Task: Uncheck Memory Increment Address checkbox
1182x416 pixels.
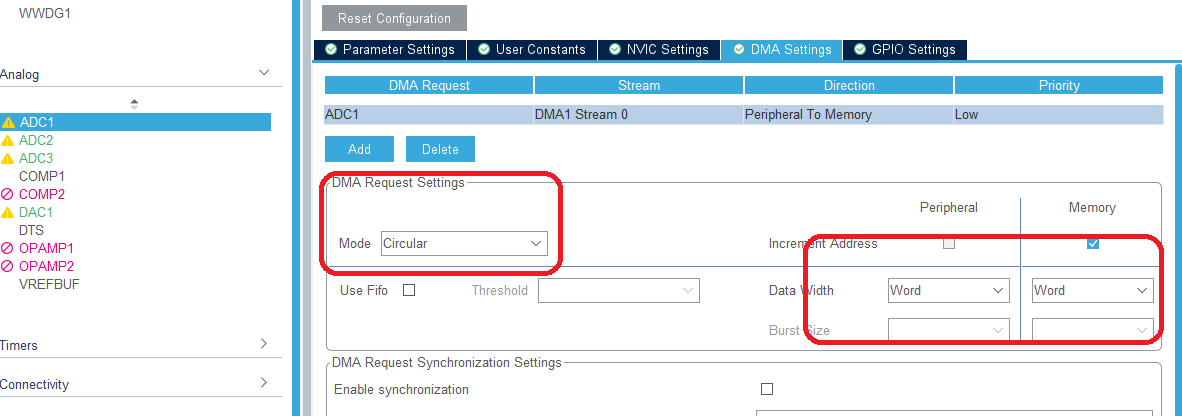Action: point(1092,243)
